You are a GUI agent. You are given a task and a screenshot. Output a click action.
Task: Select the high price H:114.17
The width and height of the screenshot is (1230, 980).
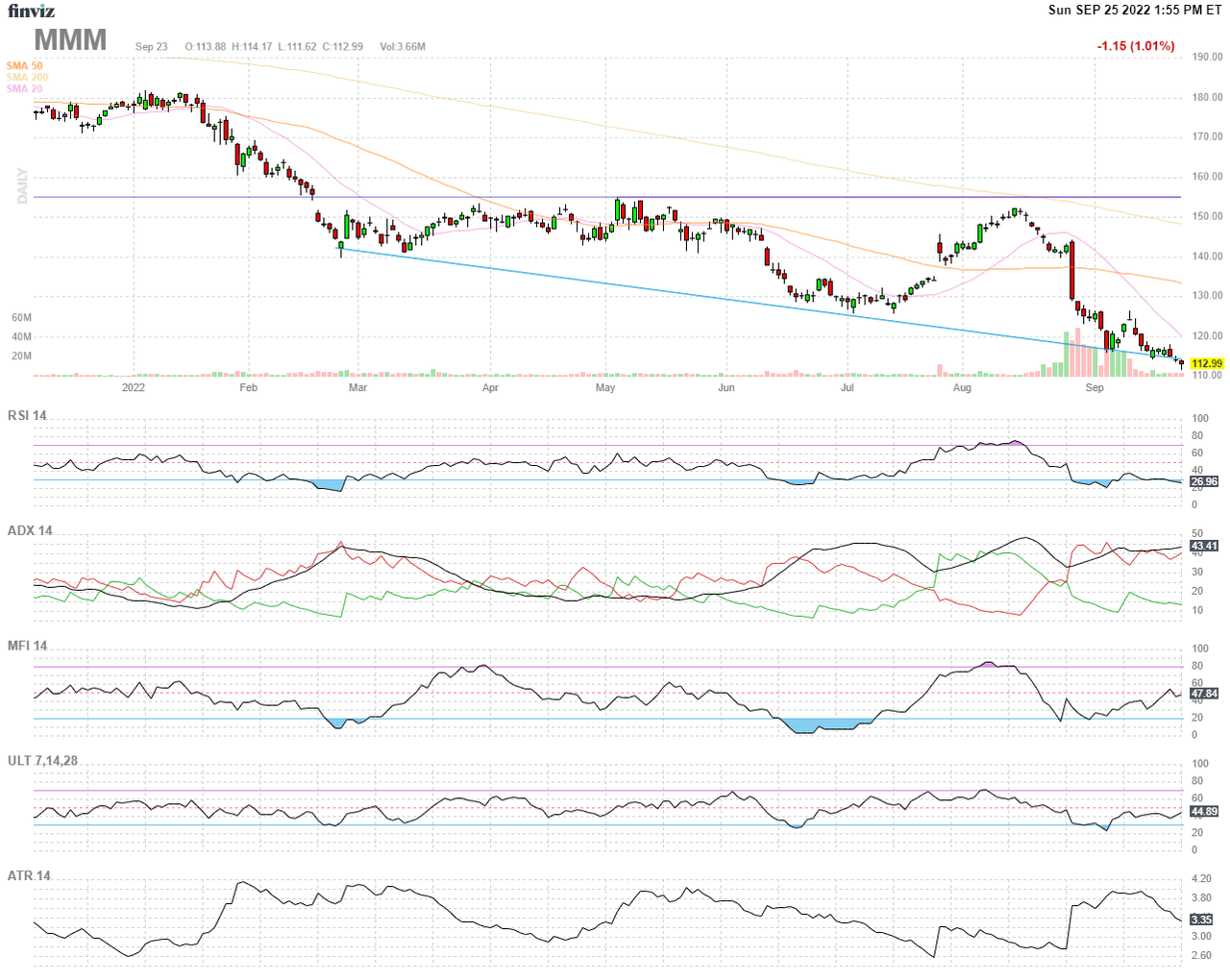pyautogui.click(x=252, y=46)
